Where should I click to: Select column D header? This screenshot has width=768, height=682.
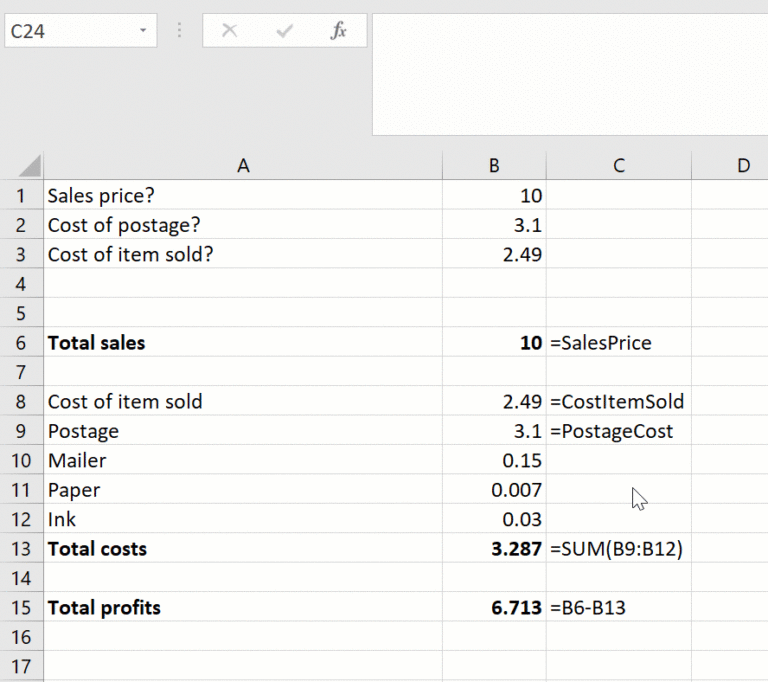pos(743,166)
